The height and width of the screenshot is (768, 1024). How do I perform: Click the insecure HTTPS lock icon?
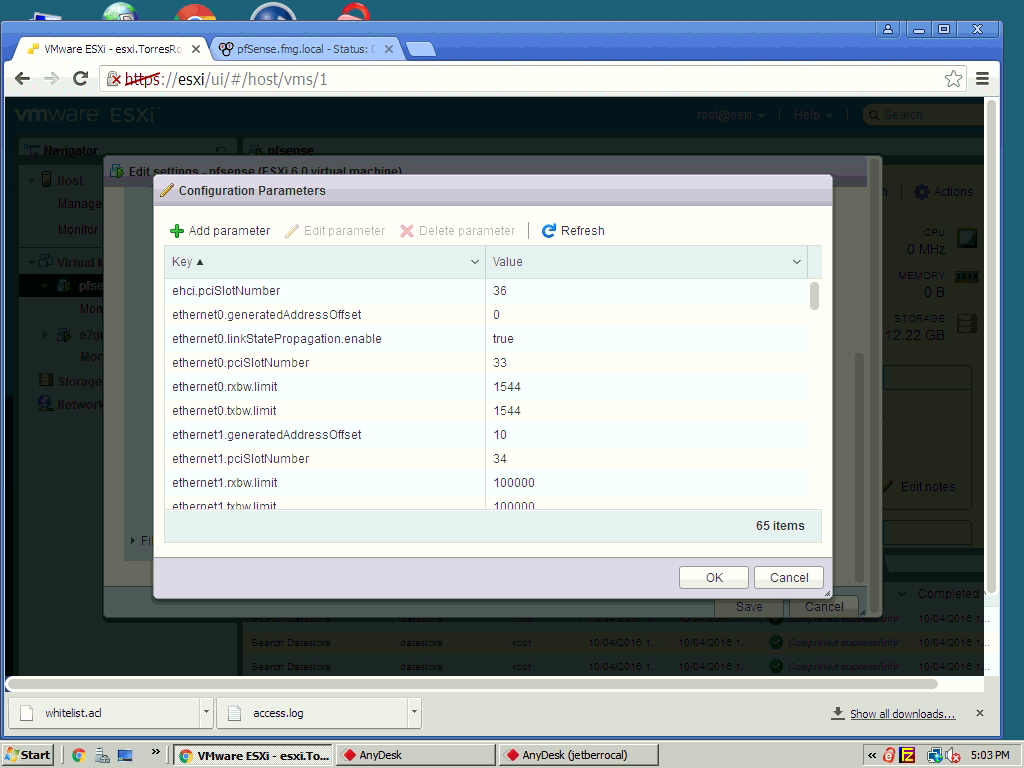click(113, 79)
